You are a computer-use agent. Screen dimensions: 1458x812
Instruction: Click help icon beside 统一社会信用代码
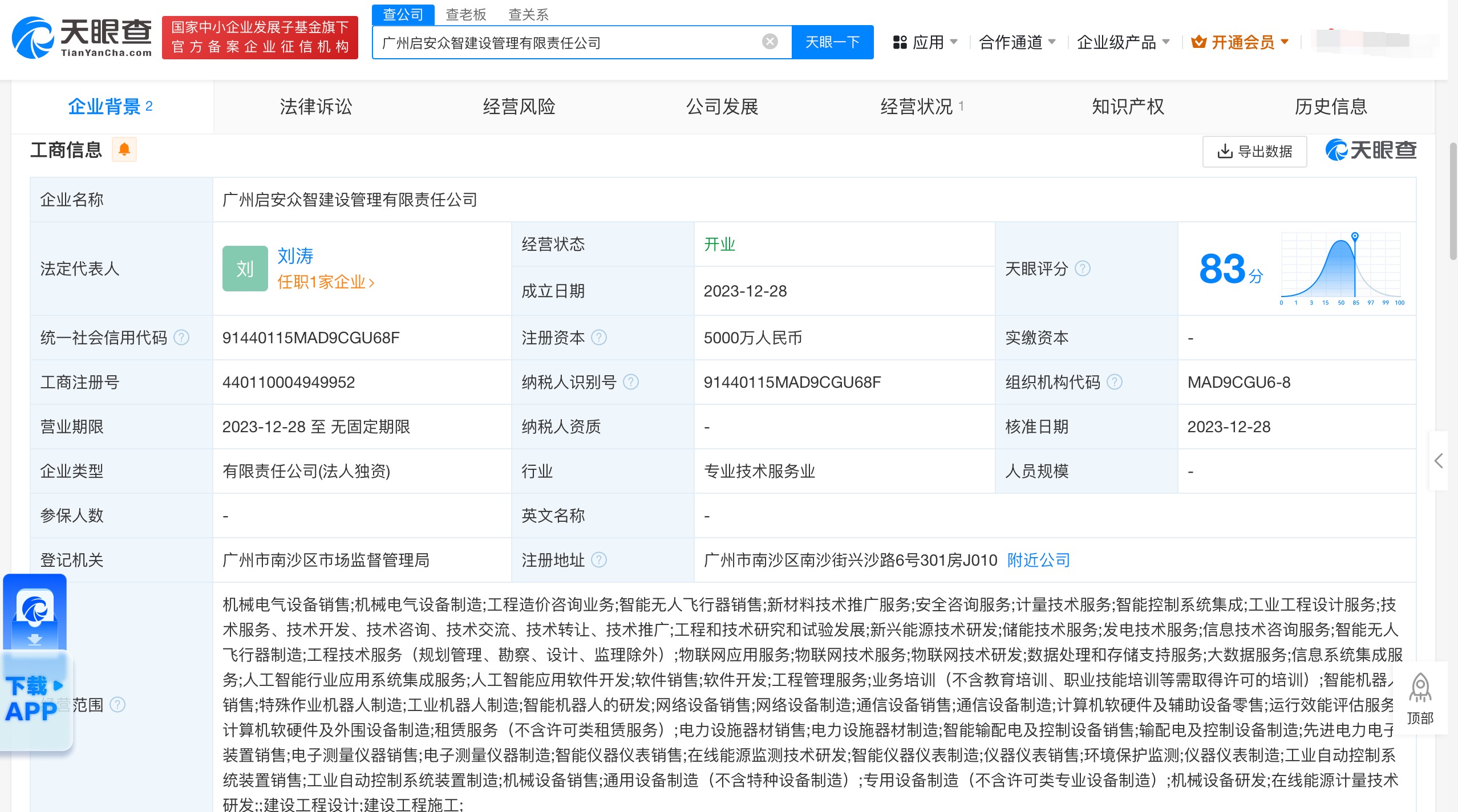pyautogui.click(x=181, y=338)
